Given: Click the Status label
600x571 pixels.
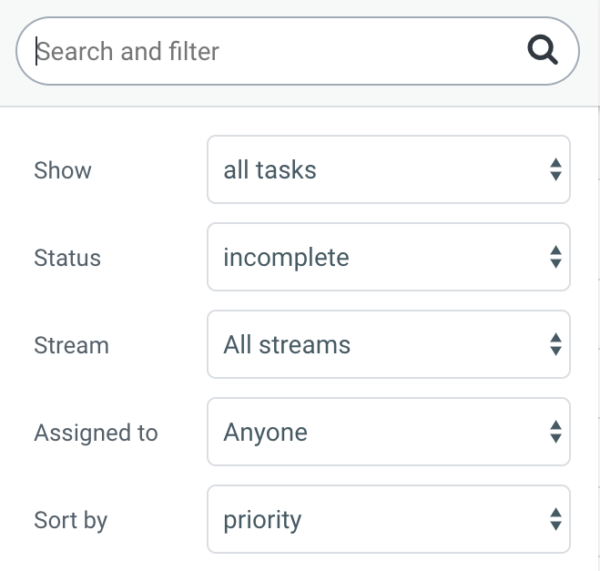Looking at the screenshot, I should pos(67,258).
